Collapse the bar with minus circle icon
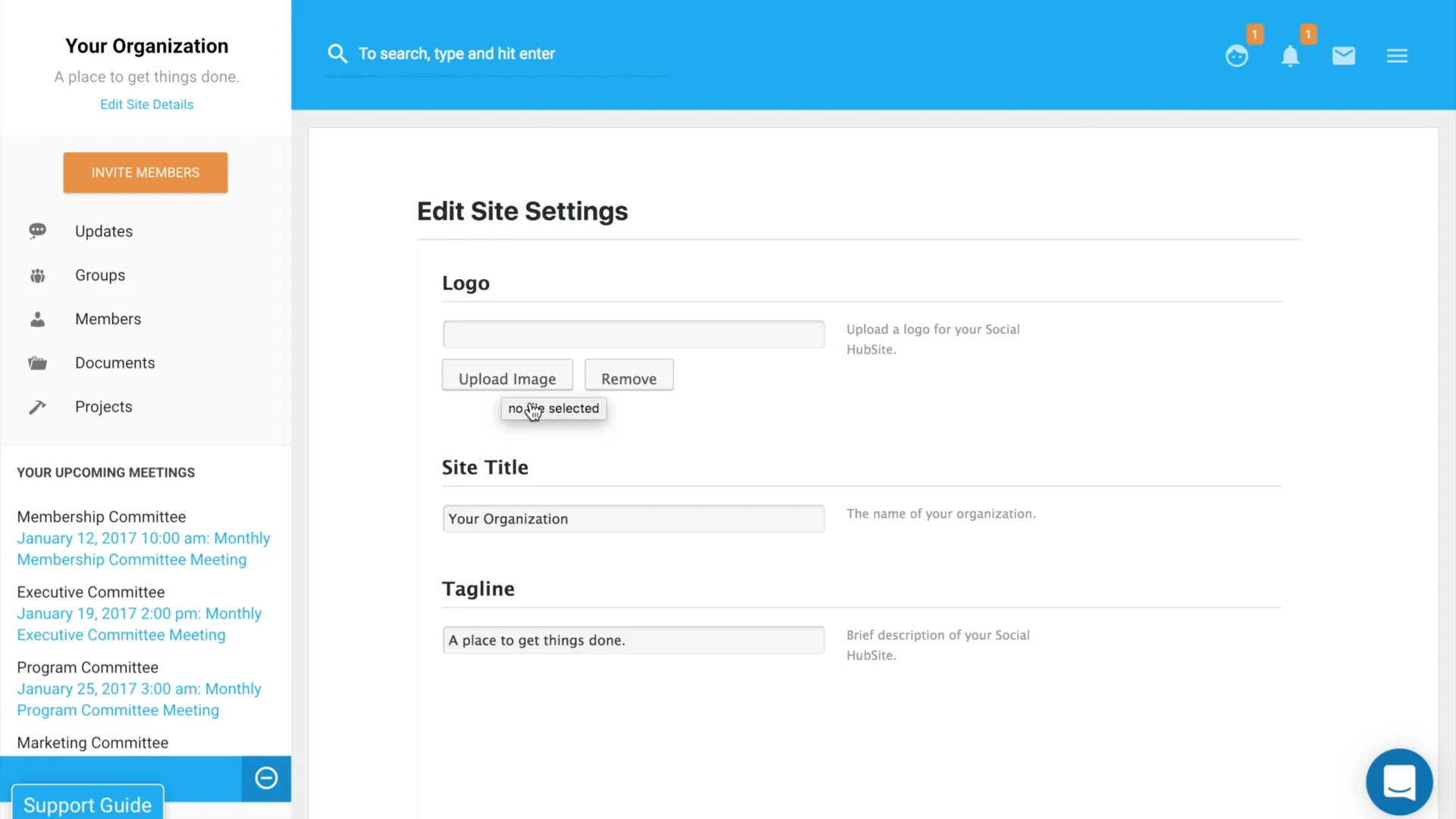Image resolution: width=1456 pixels, height=819 pixels. 266,778
